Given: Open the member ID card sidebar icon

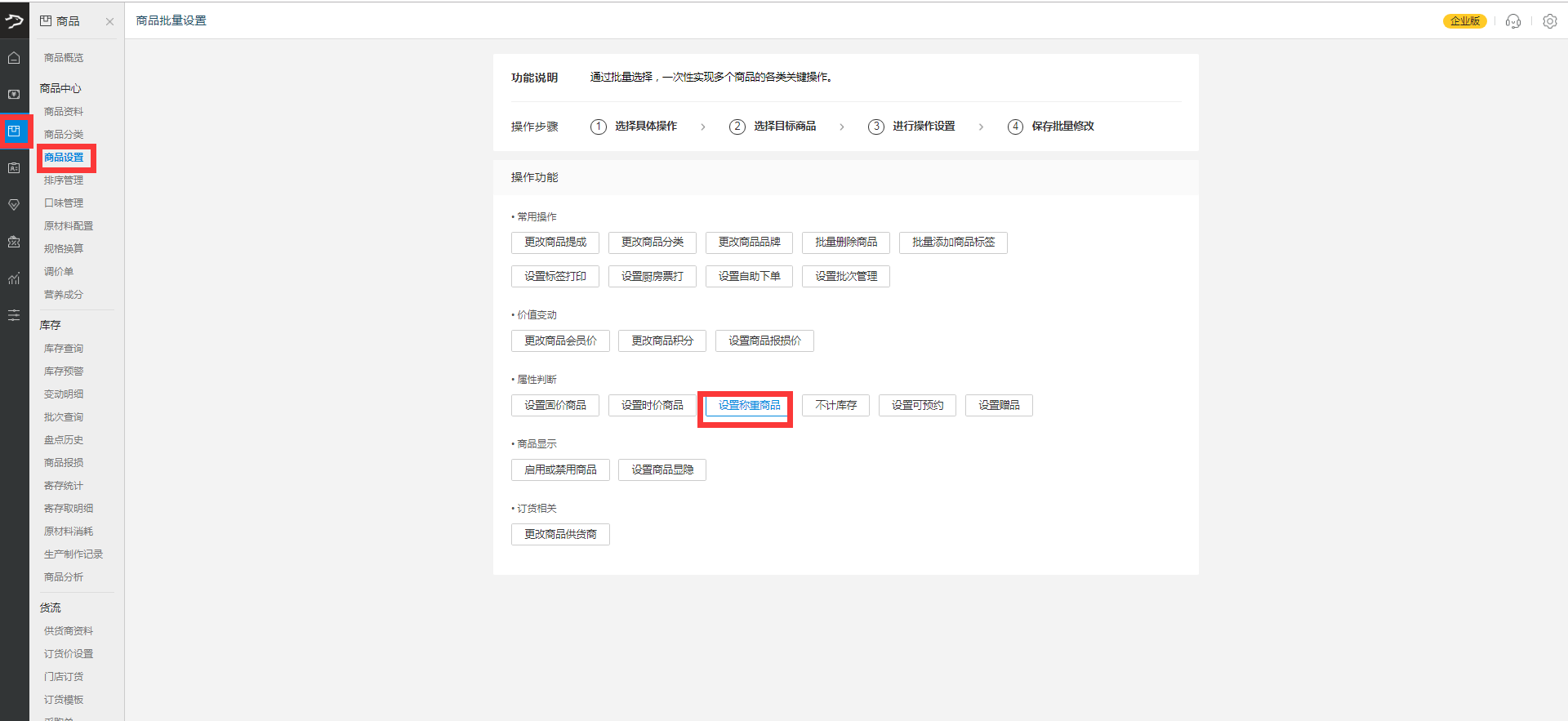Looking at the screenshot, I should tap(14, 168).
